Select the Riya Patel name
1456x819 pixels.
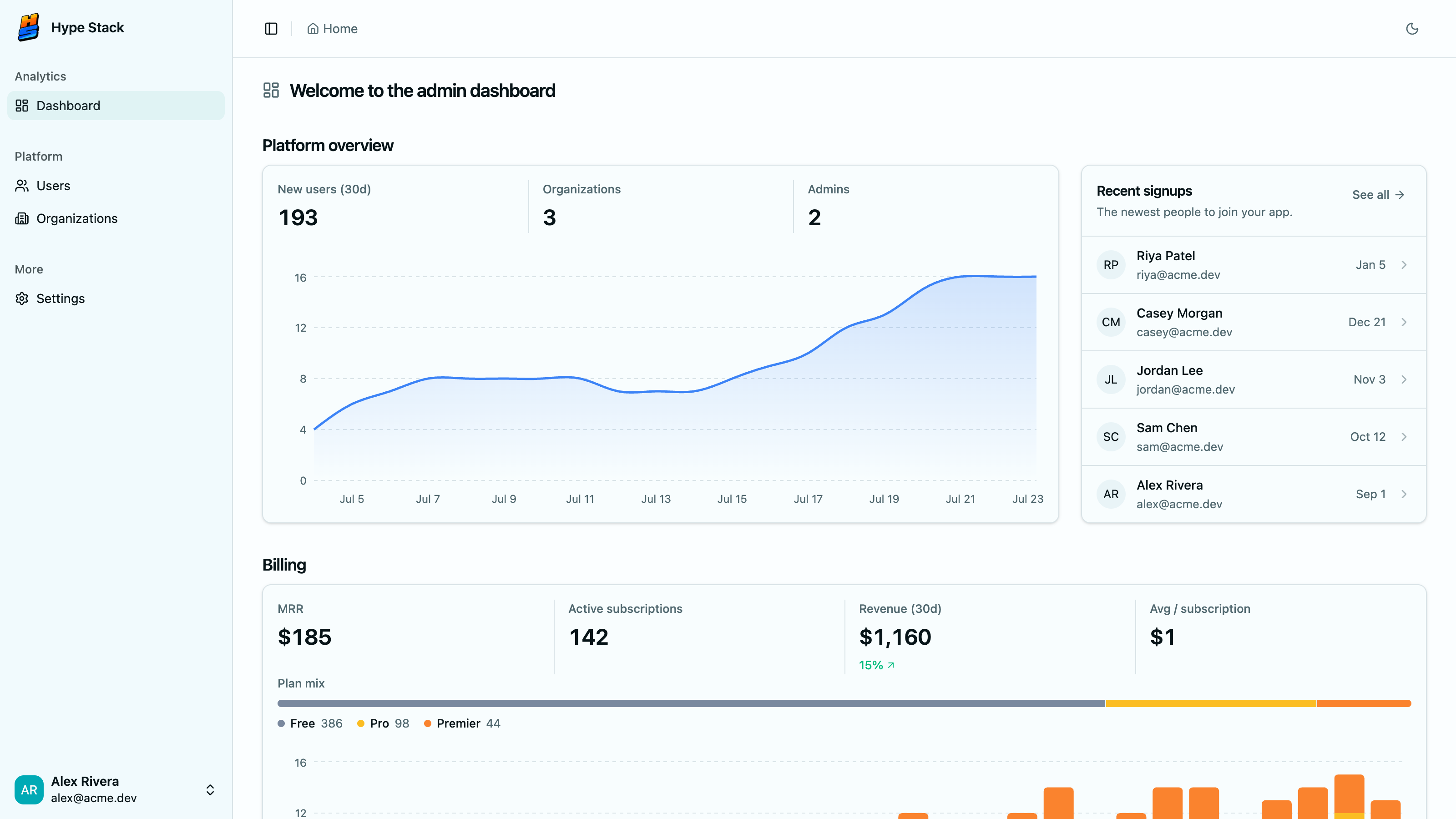(x=1165, y=256)
